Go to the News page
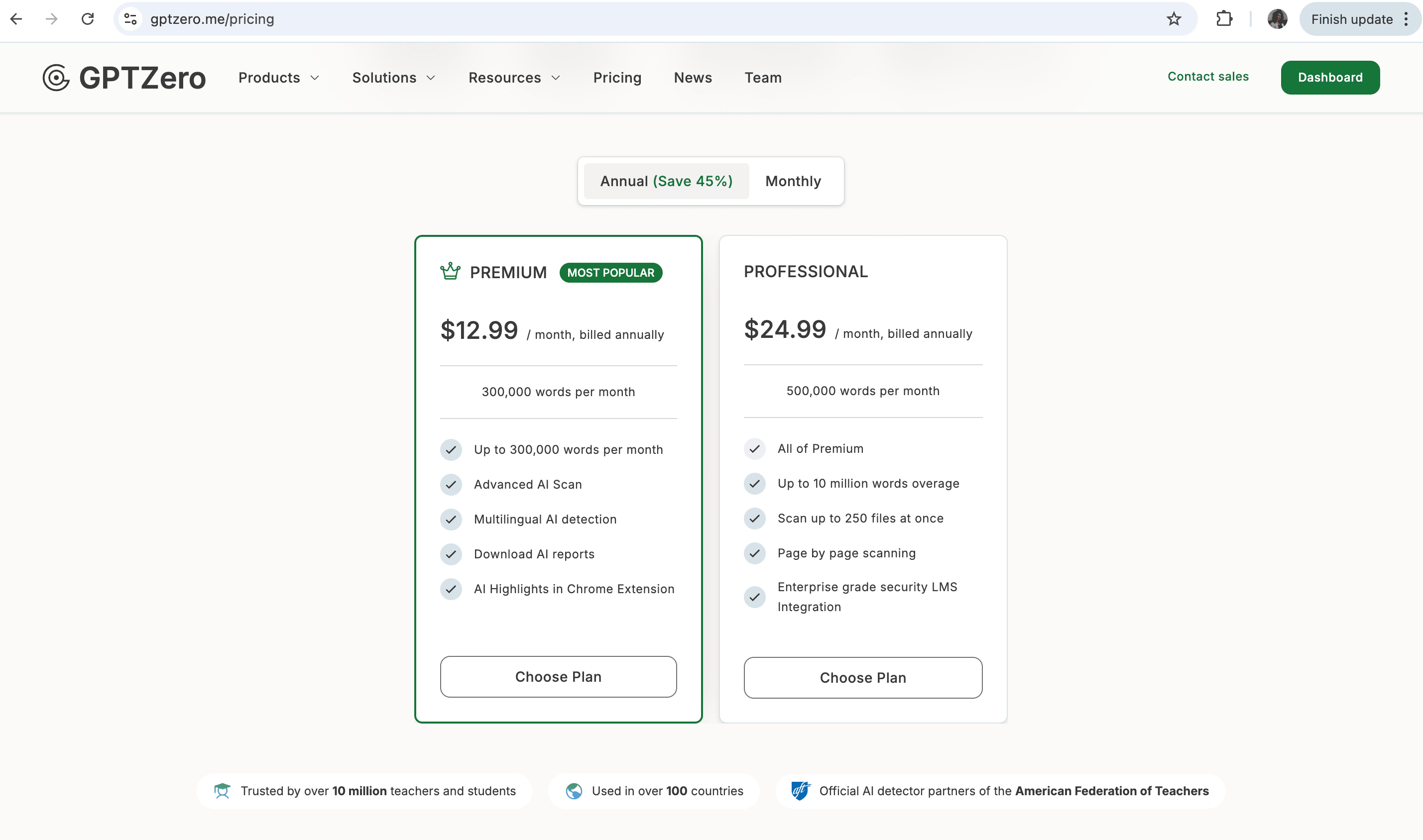Viewport: 1423px width, 840px height. tap(693, 78)
